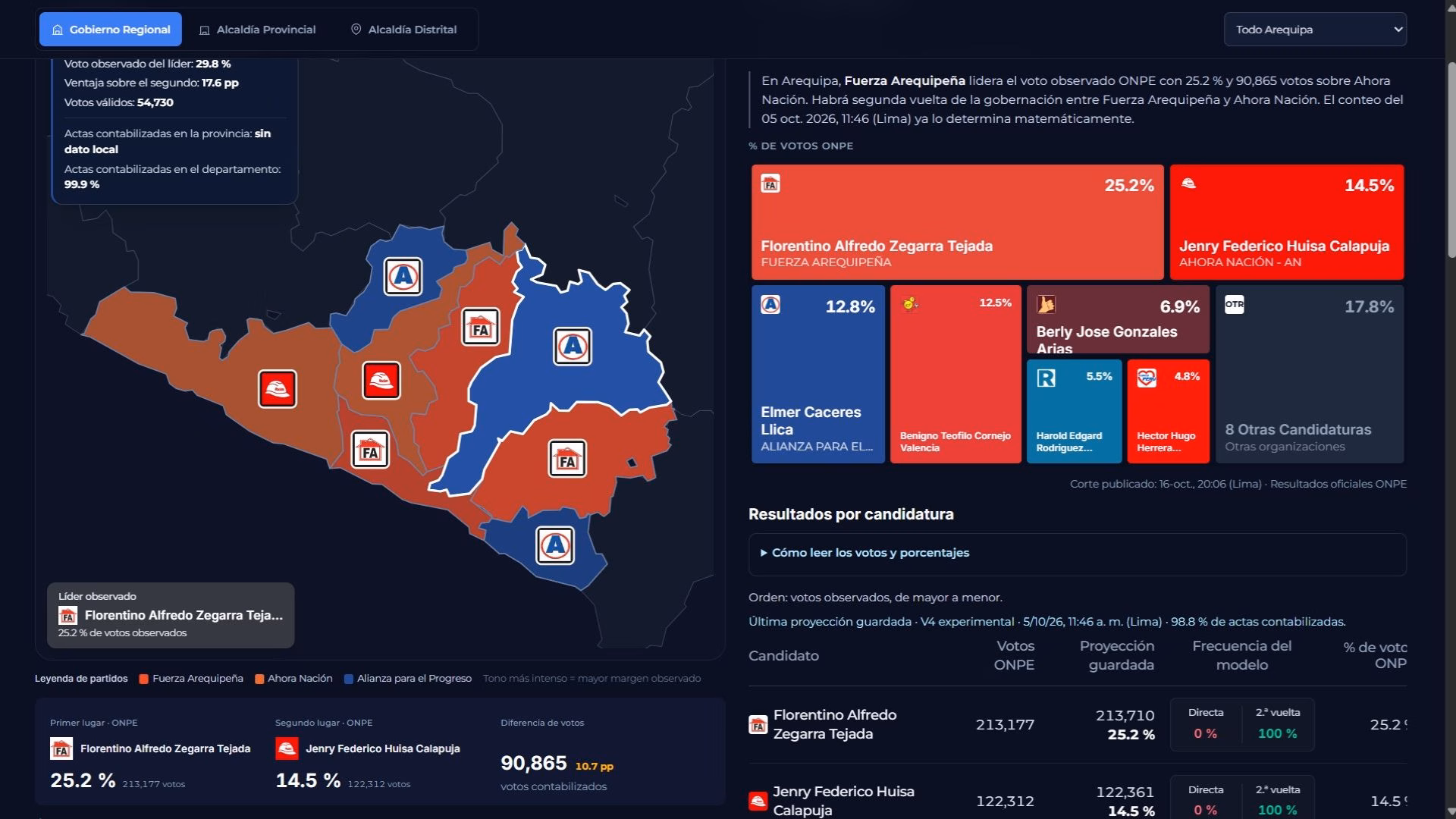Select the Elmer Caceres Llica 12.8% tile
Viewport: 1456px width, 819px height.
[x=817, y=374]
